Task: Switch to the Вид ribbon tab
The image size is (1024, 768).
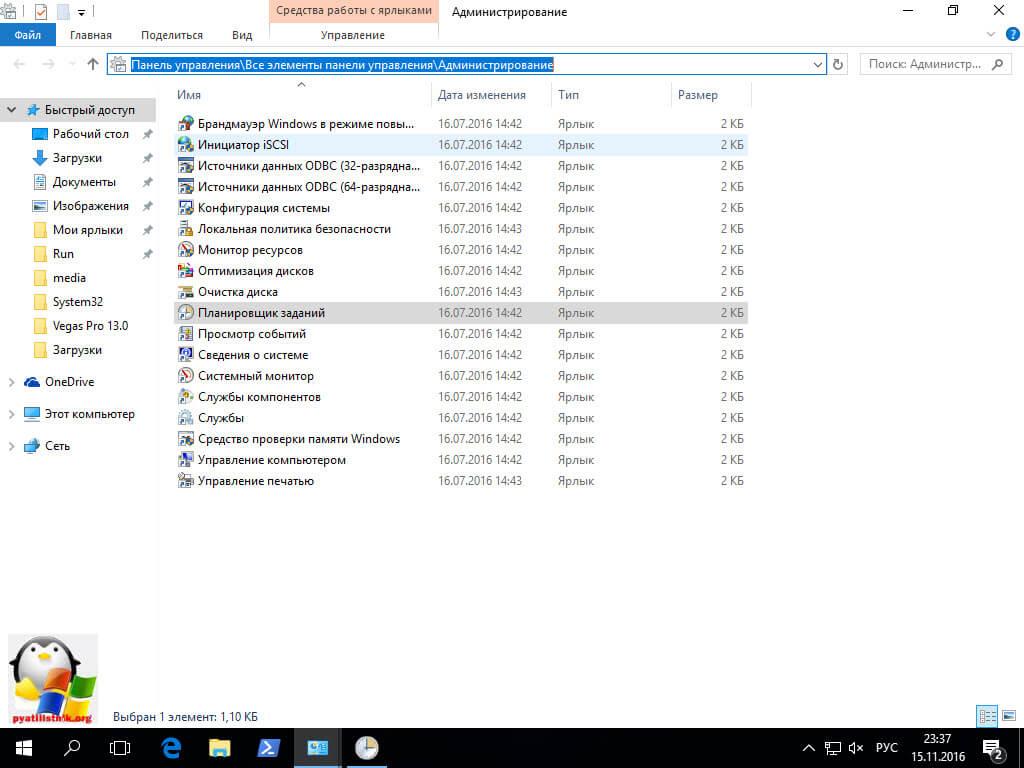Action: tap(242, 35)
